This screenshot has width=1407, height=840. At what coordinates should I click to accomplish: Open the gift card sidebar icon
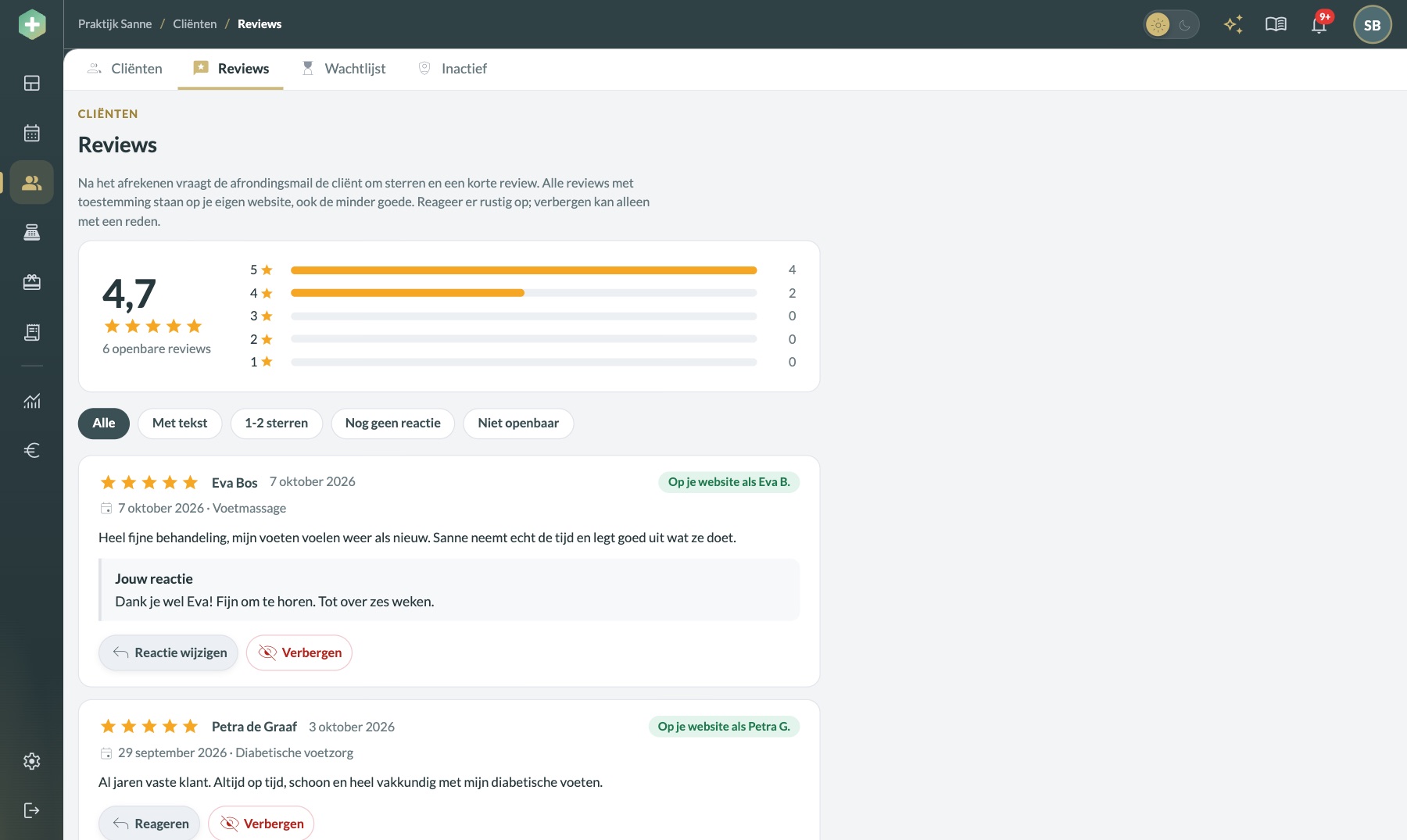coord(31,282)
